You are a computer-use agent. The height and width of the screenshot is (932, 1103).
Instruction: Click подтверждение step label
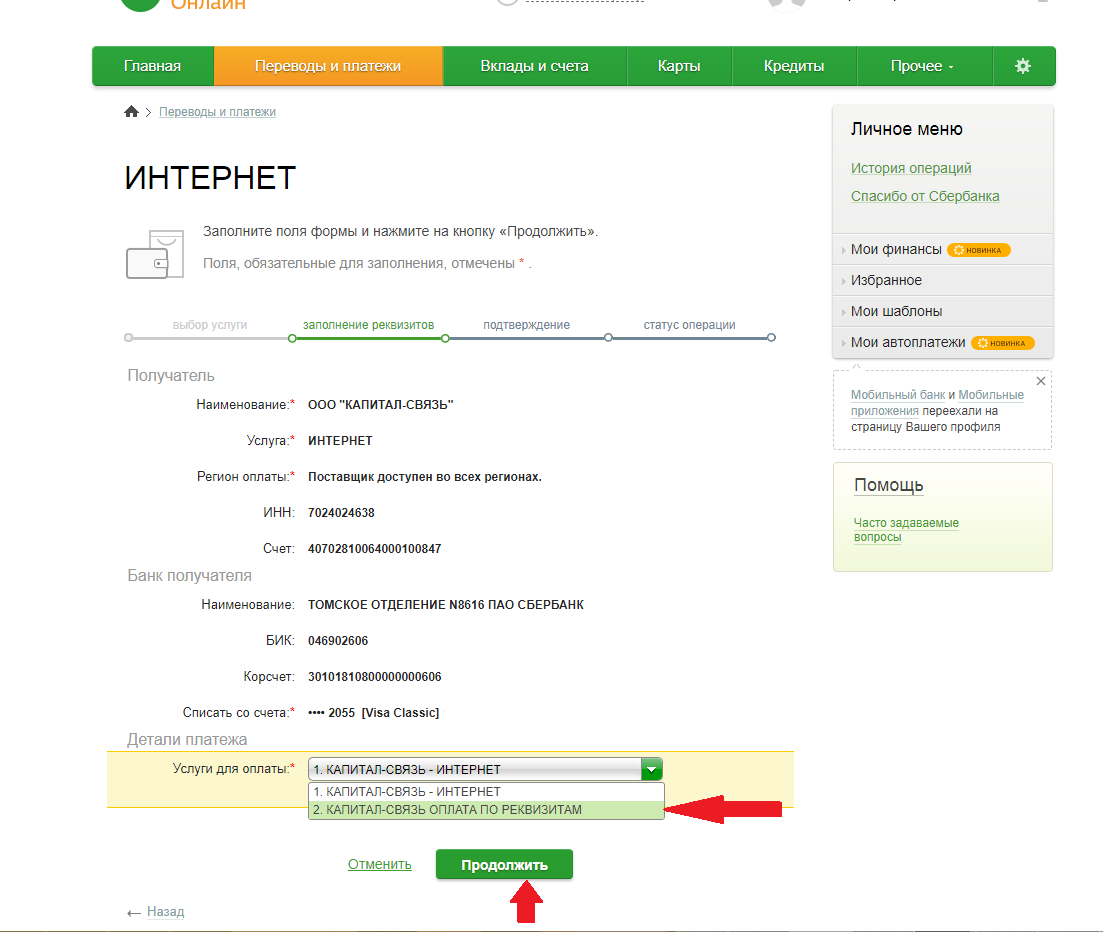coord(526,325)
